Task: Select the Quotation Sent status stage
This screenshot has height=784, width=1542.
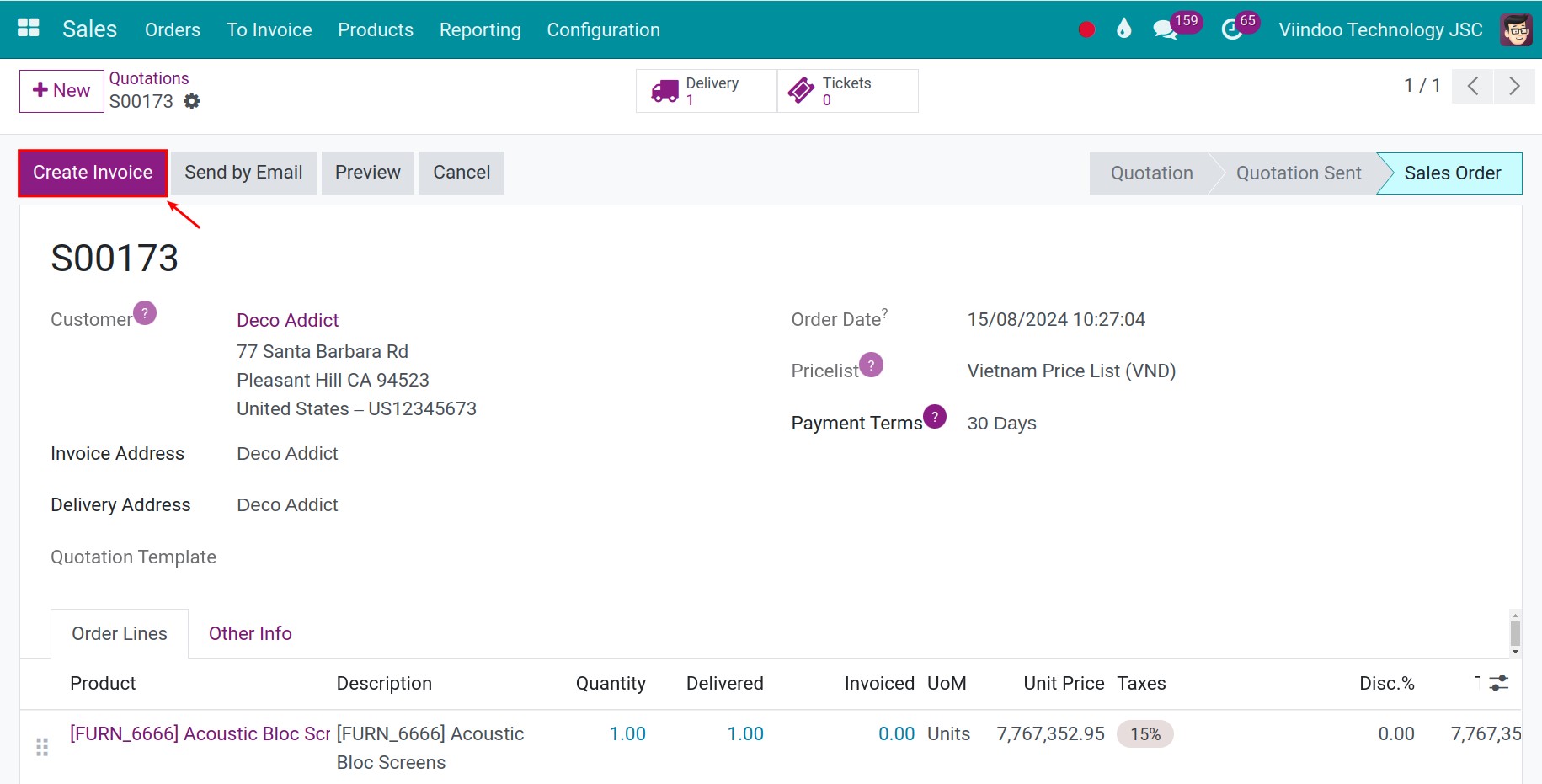Action: click(1299, 173)
